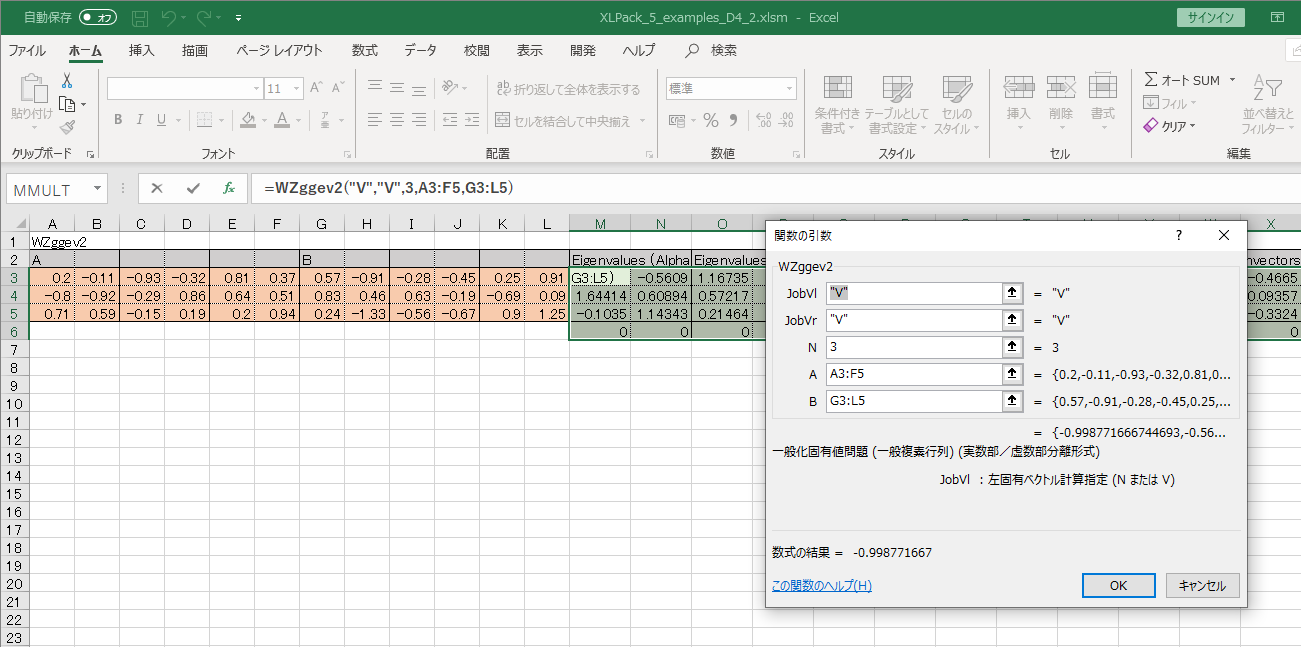Click the eraser Clear (クリア) icon
Image resolution: width=1301 pixels, height=647 pixels.
click(1151, 126)
